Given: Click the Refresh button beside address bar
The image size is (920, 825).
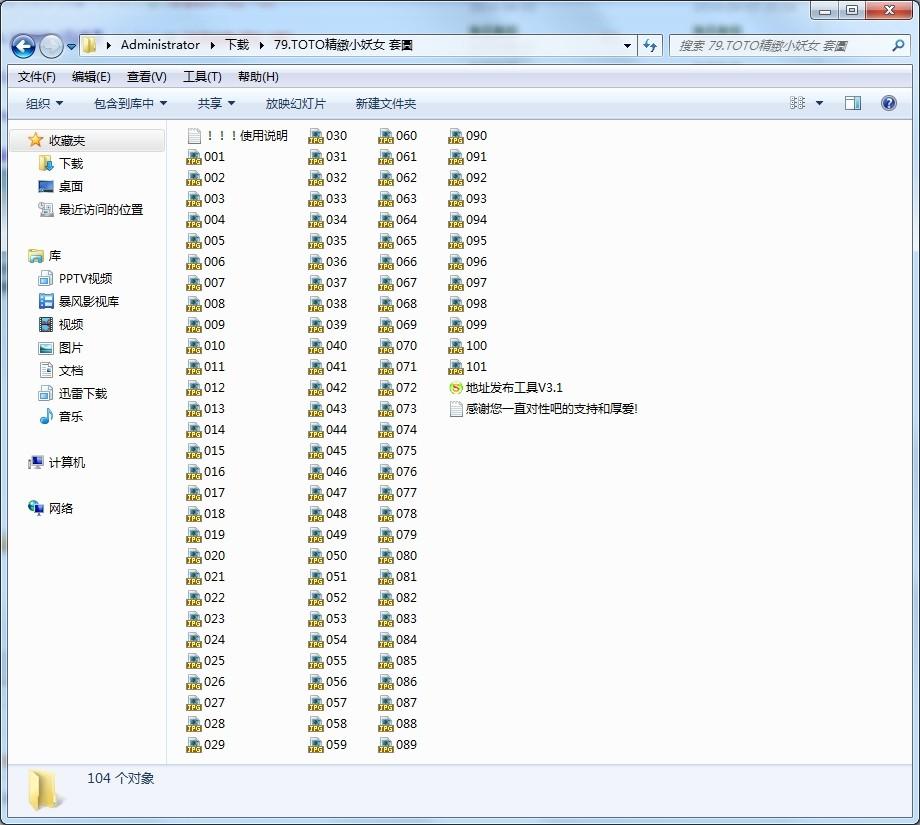Looking at the screenshot, I should click(x=651, y=46).
